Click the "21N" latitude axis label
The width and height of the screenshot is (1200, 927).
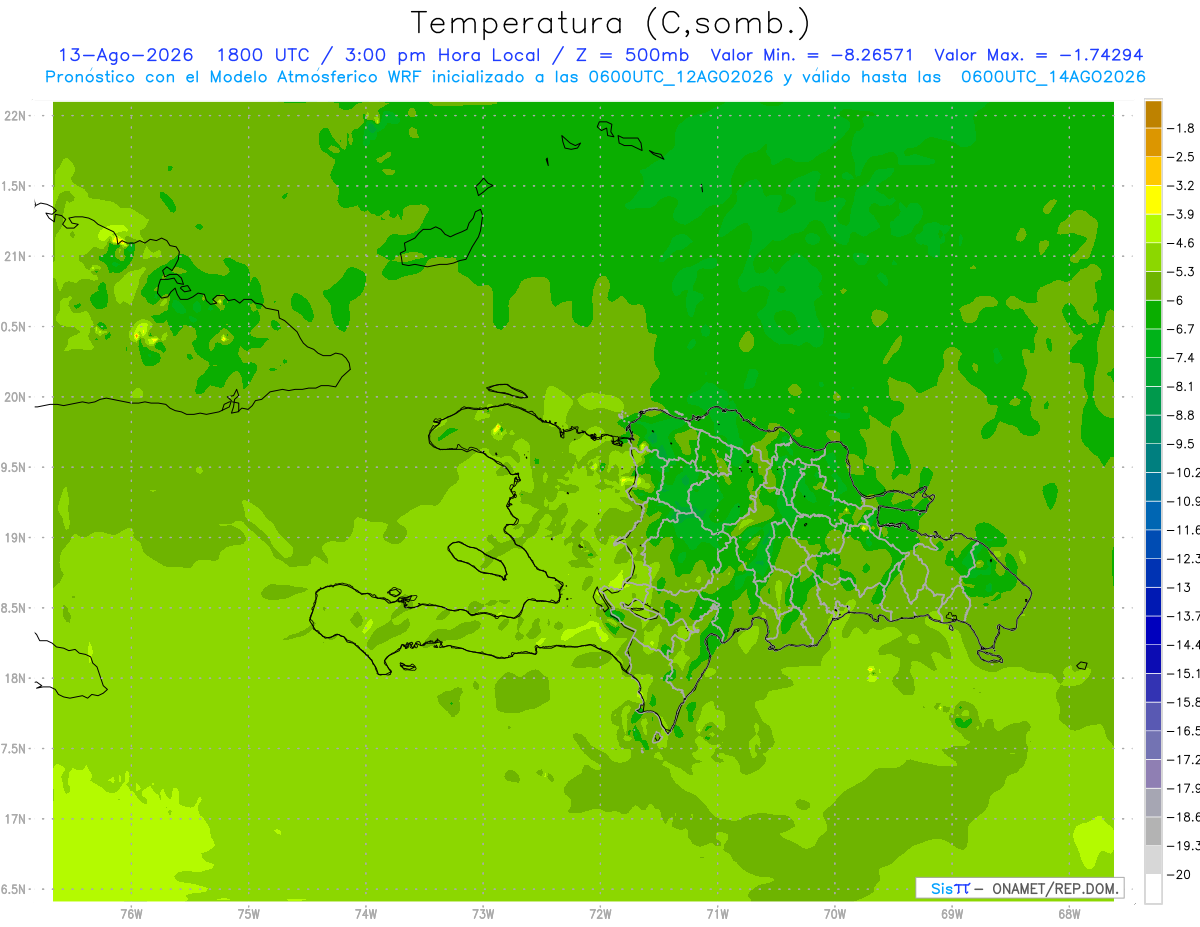pyautogui.click(x=16, y=257)
